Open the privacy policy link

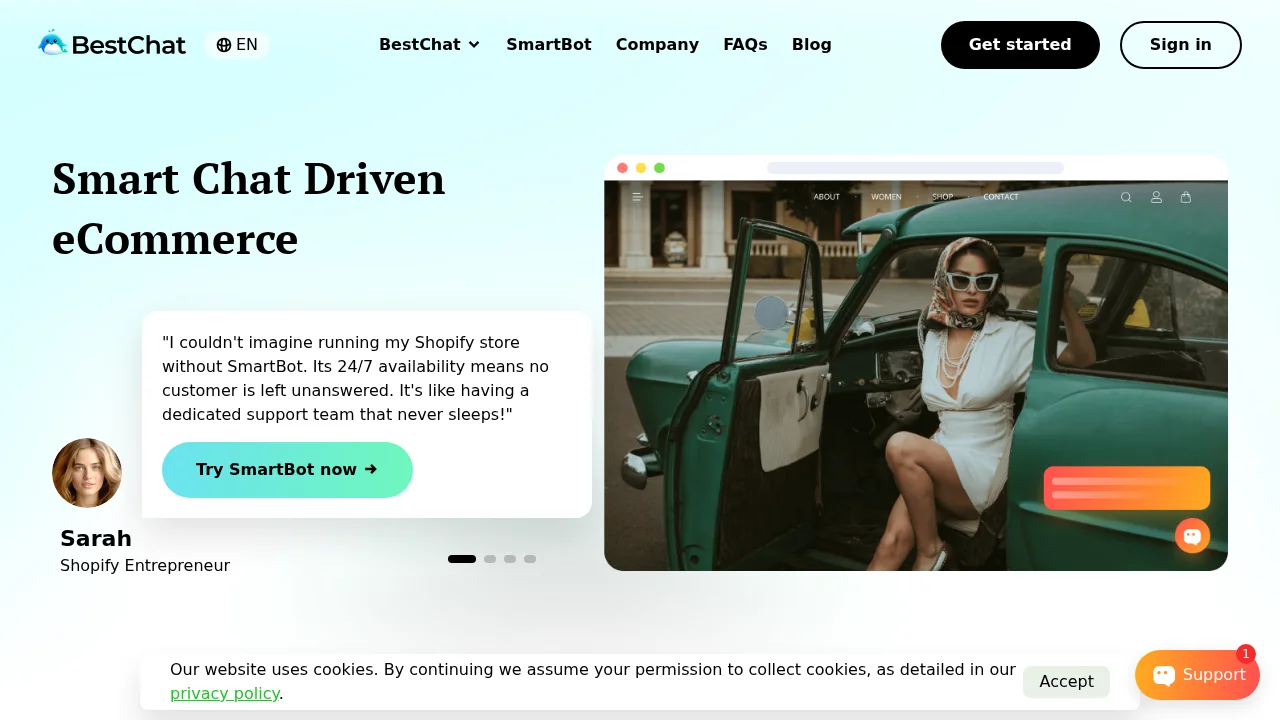(225, 694)
